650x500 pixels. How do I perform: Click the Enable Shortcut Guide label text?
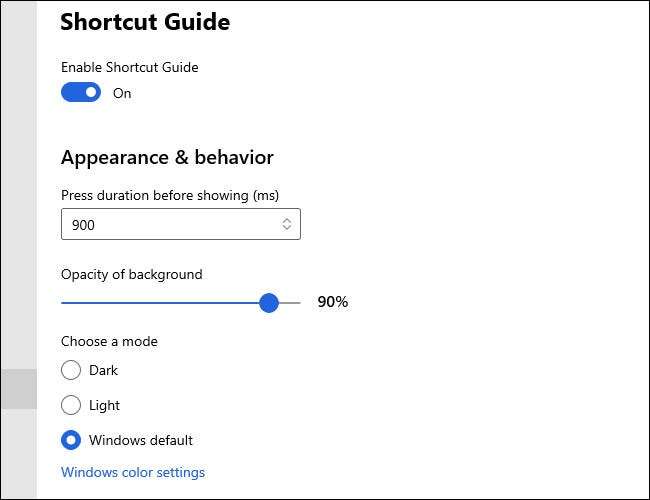[129, 67]
